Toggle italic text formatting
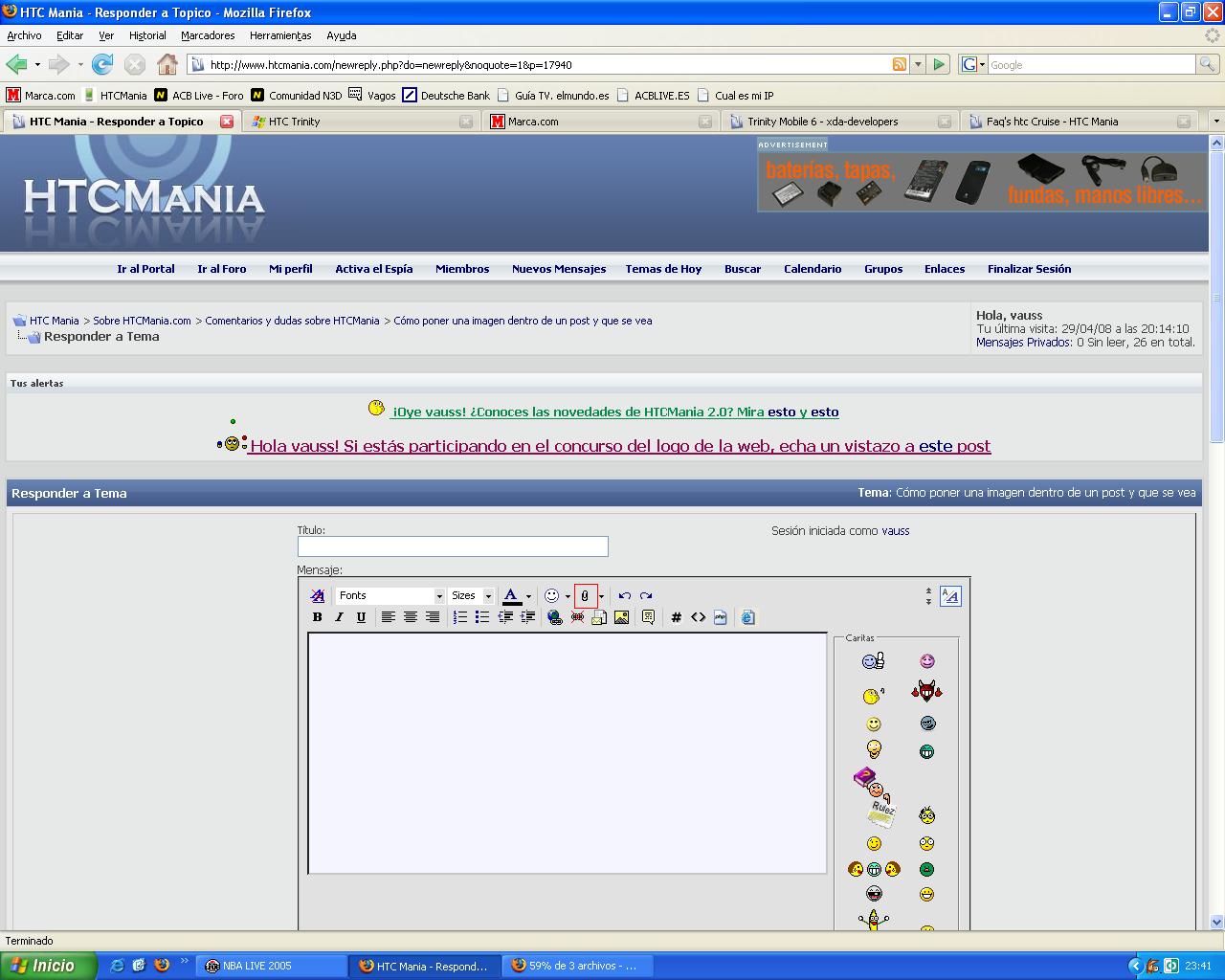The height and width of the screenshot is (980, 1225). 339,617
